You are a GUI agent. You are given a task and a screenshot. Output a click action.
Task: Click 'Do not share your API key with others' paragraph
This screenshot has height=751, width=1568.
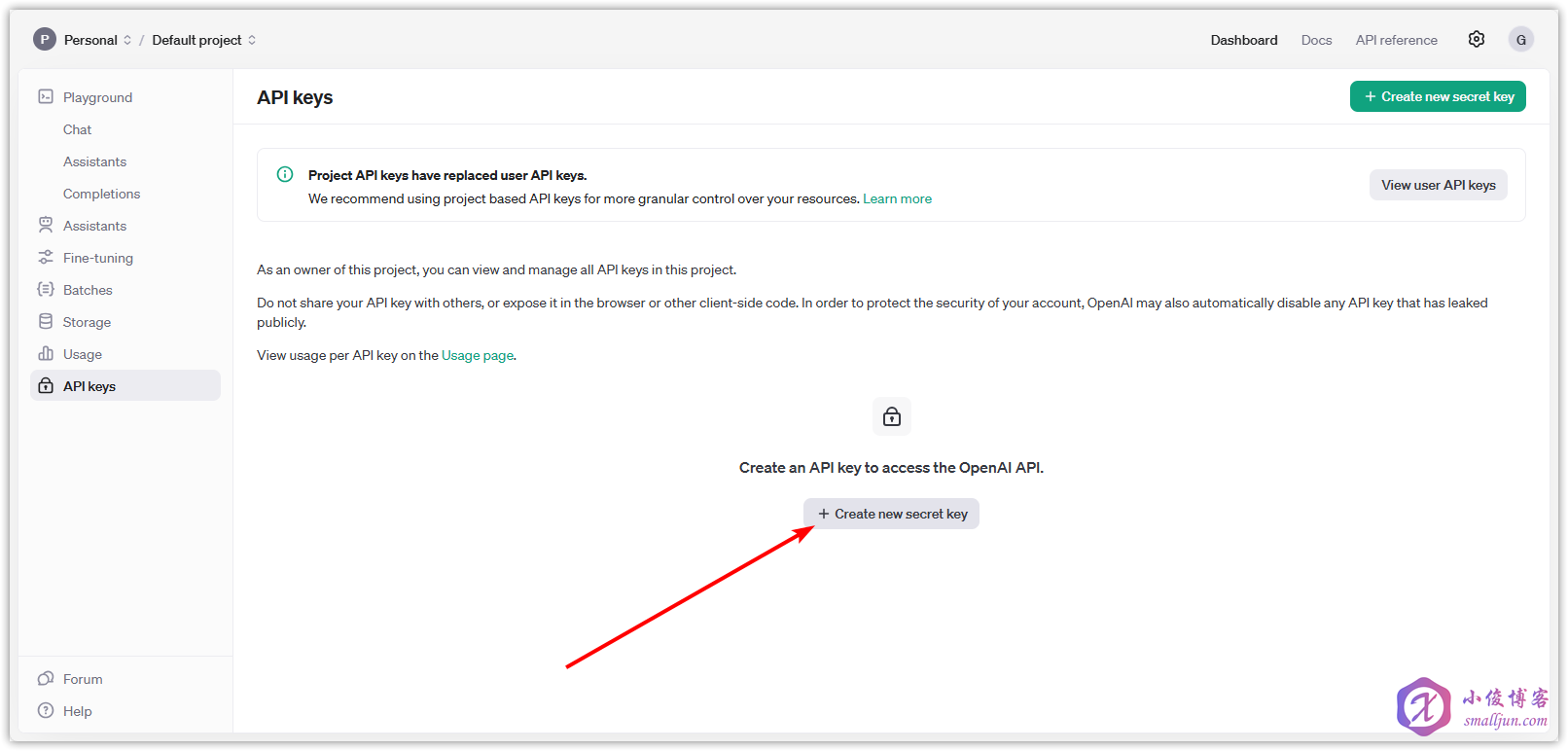pyautogui.click(x=873, y=312)
